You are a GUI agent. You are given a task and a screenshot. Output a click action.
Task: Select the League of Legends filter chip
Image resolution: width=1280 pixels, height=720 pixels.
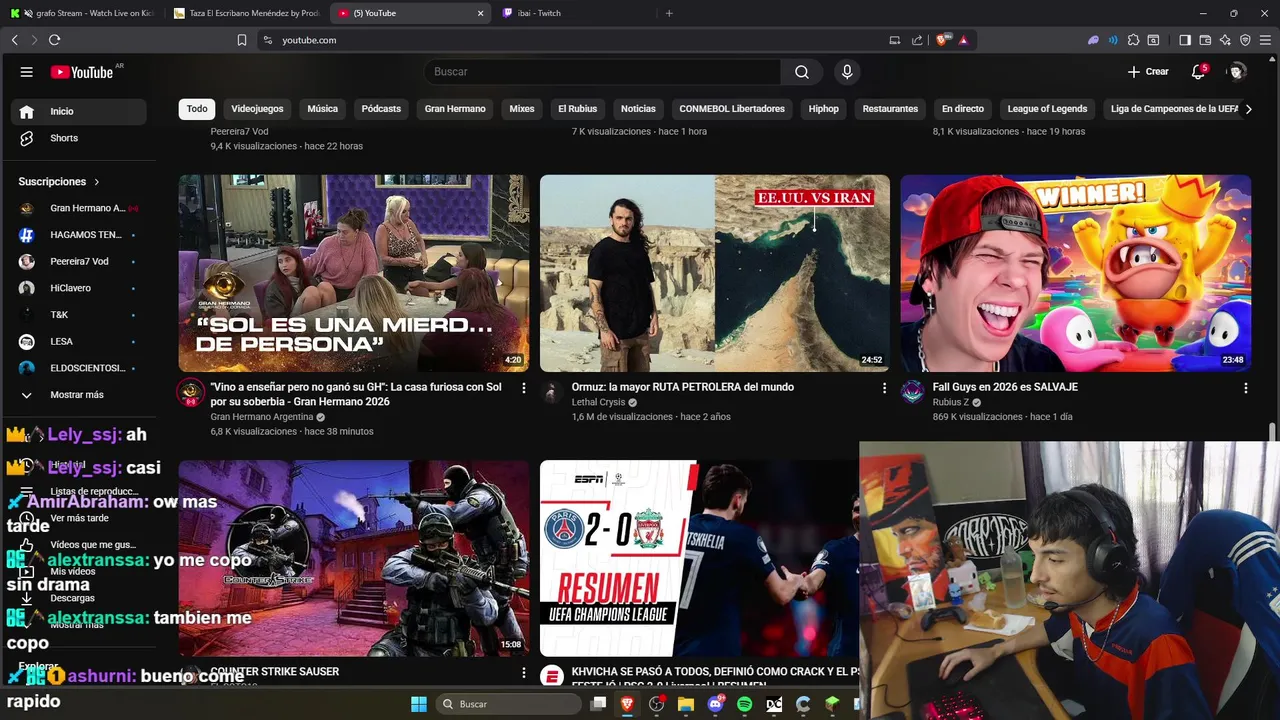[1047, 109]
